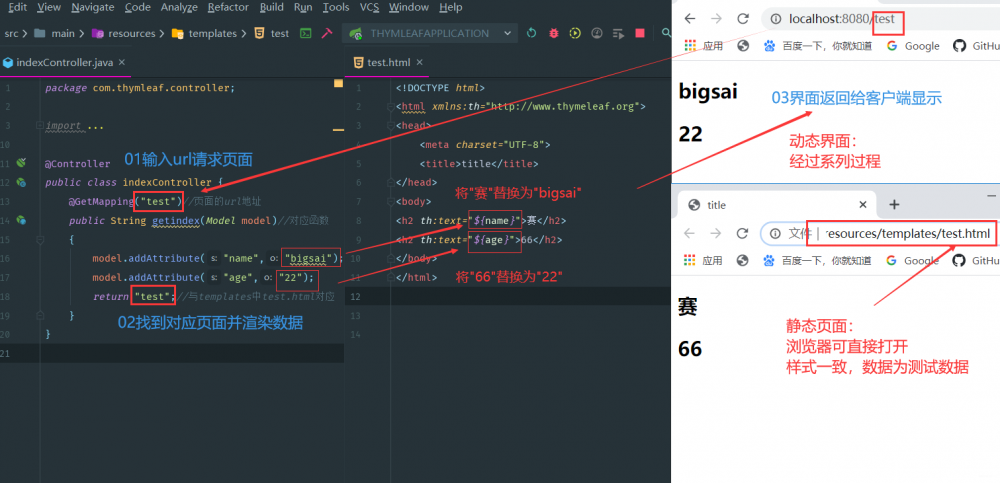Click the Rerun application icon in toolbar
This screenshot has width=1000, height=483.
pyautogui.click(x=532, y=33)
